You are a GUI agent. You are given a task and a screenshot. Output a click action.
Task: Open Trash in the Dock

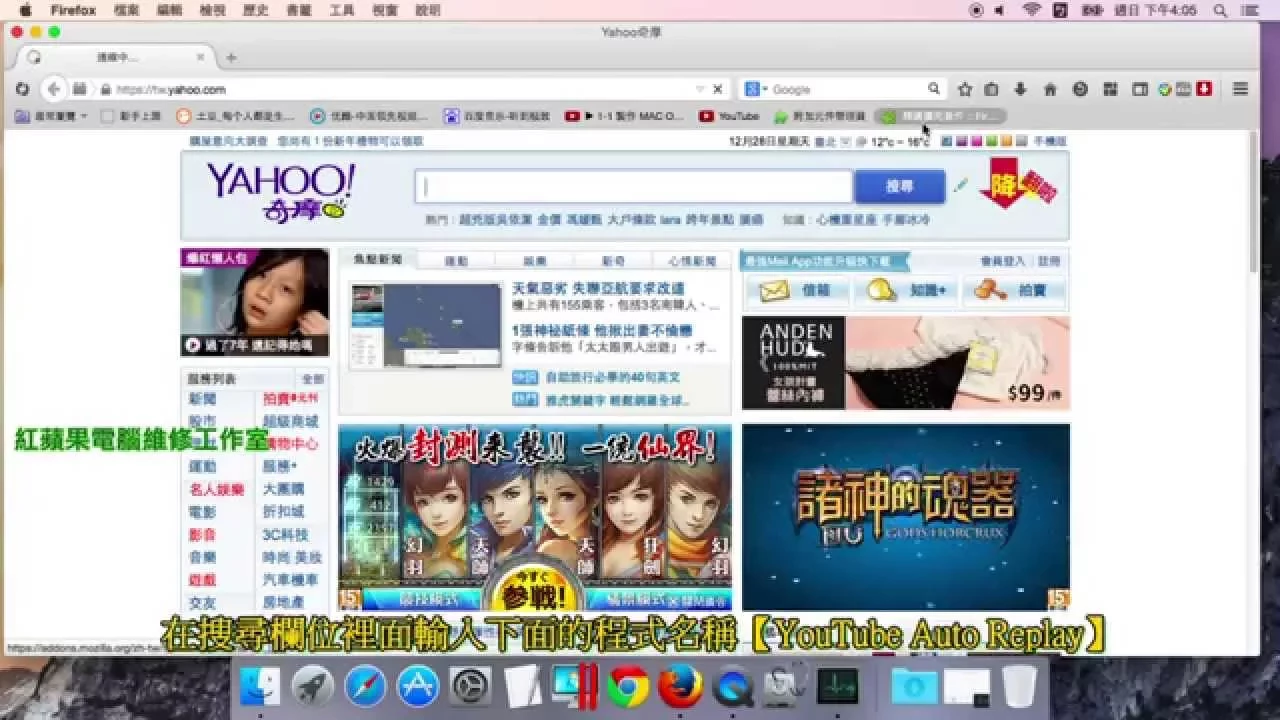[x=1019, y=686]
